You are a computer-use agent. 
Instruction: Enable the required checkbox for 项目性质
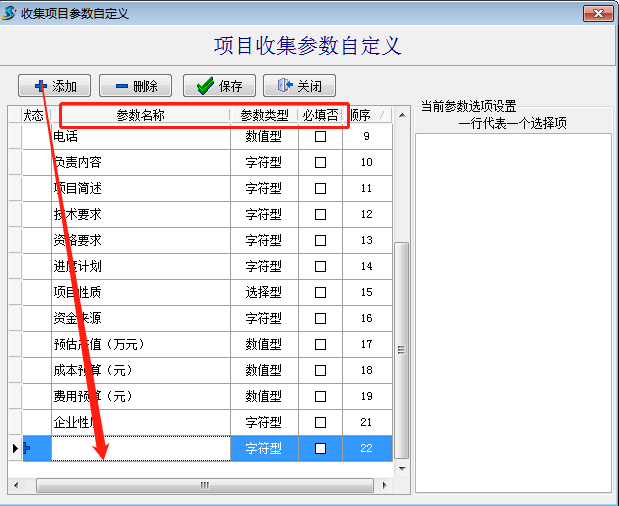click(321, 292)
